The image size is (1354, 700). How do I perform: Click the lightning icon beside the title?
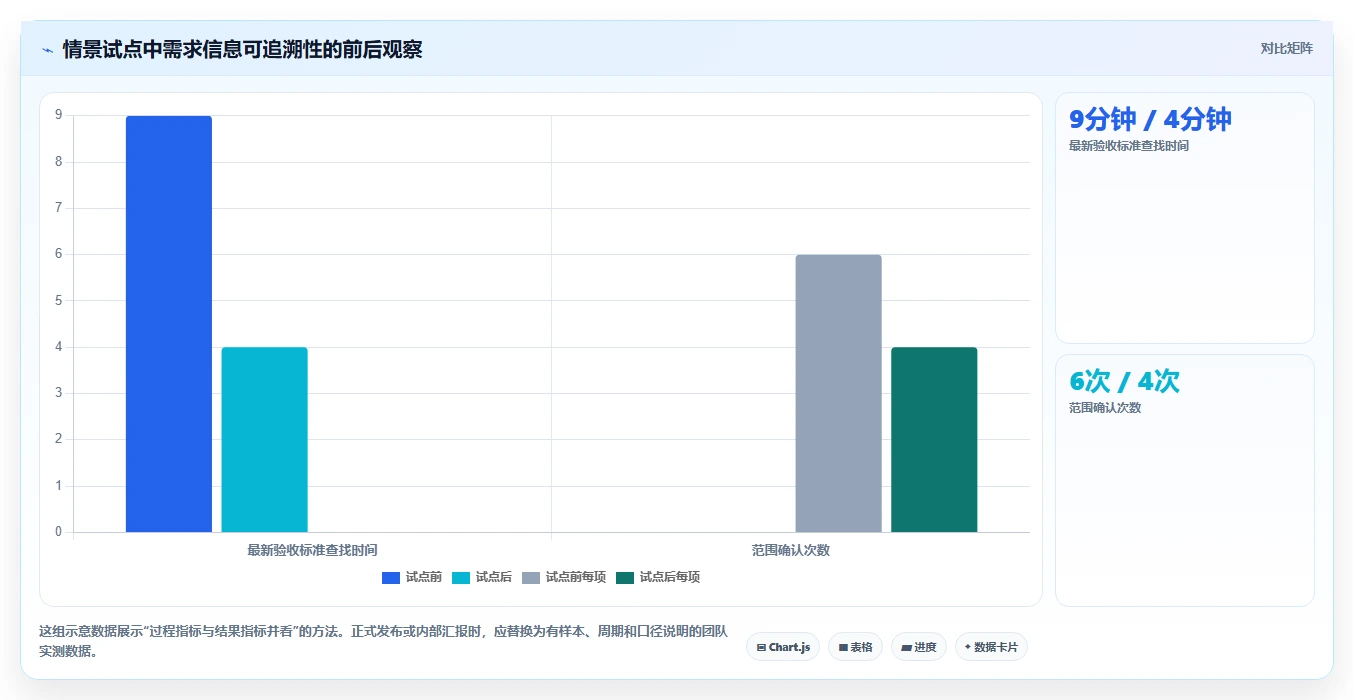point(47,50)
